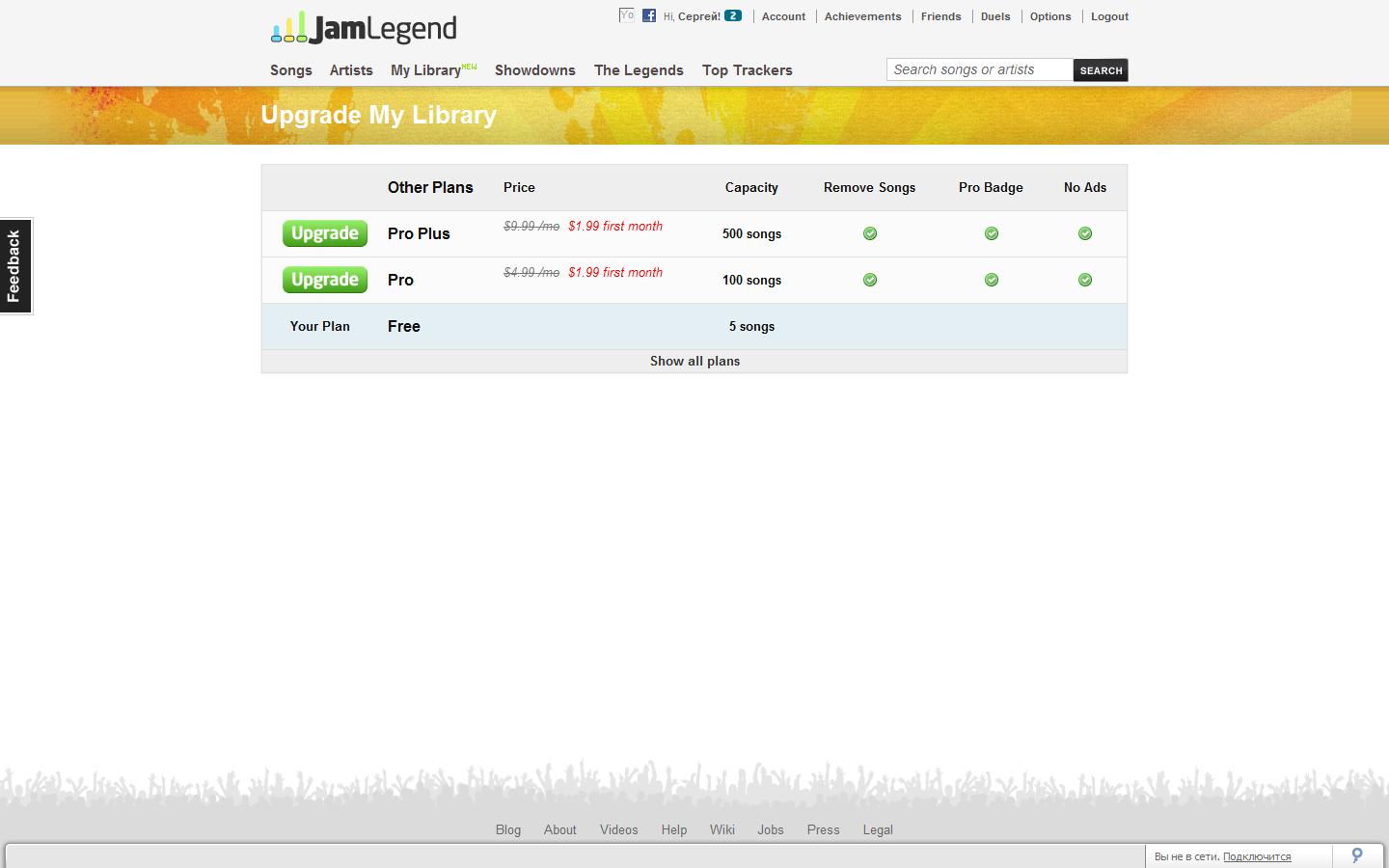Click the Logout link
Image resolution: width=1389 pixels, height=868 pixels.
pos(1109,16)
